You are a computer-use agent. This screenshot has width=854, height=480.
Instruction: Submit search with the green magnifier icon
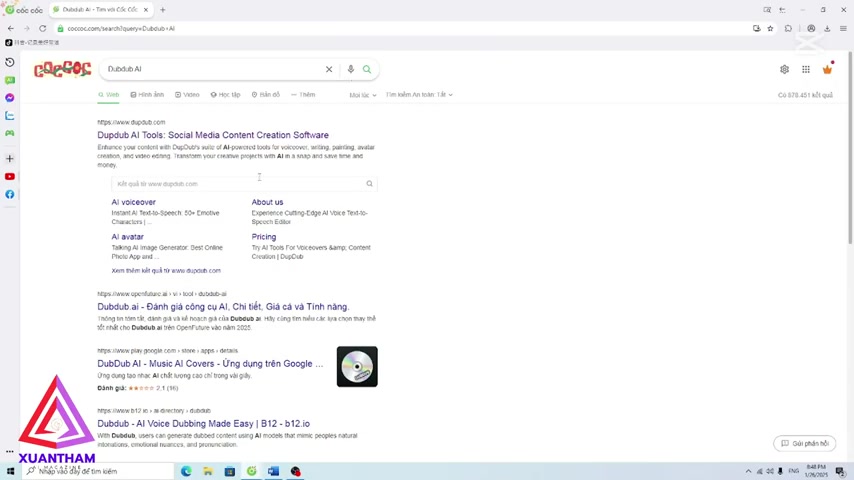367,69
